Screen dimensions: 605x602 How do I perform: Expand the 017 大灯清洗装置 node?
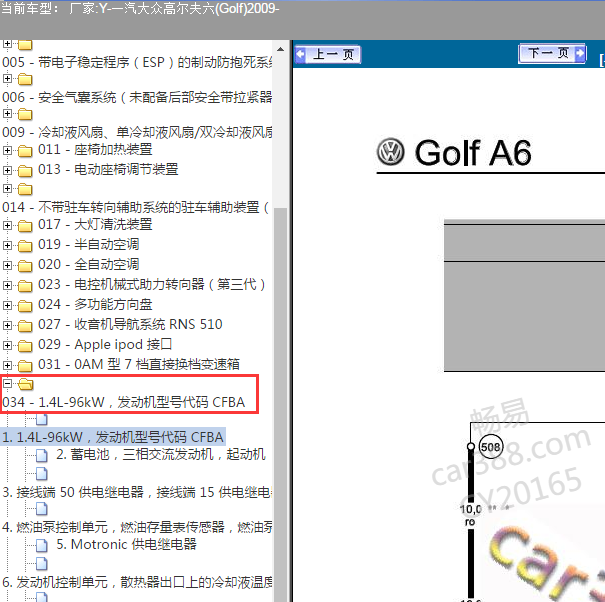7,225
